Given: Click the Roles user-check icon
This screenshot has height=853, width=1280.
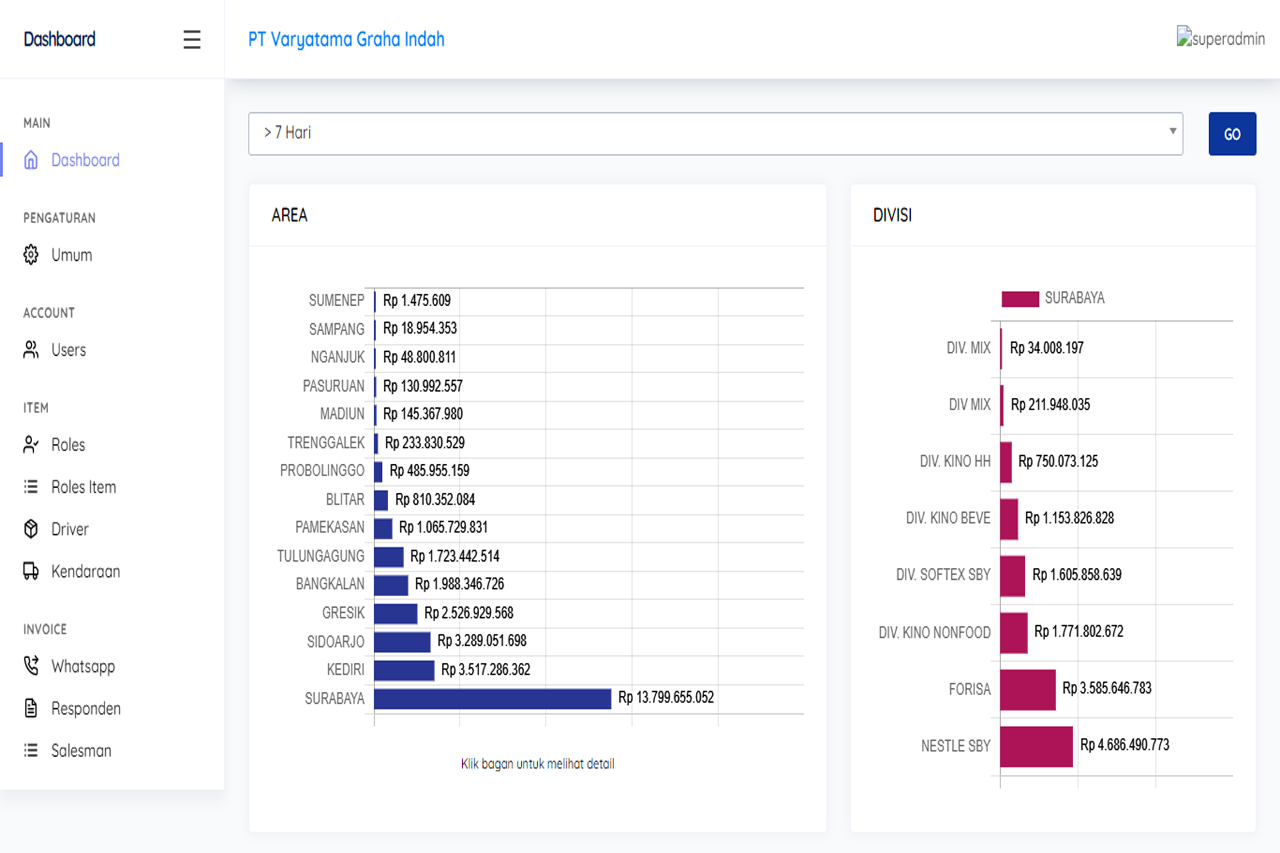Looking at the screenshot, I should pyautogui.click(x=31, y=445).
